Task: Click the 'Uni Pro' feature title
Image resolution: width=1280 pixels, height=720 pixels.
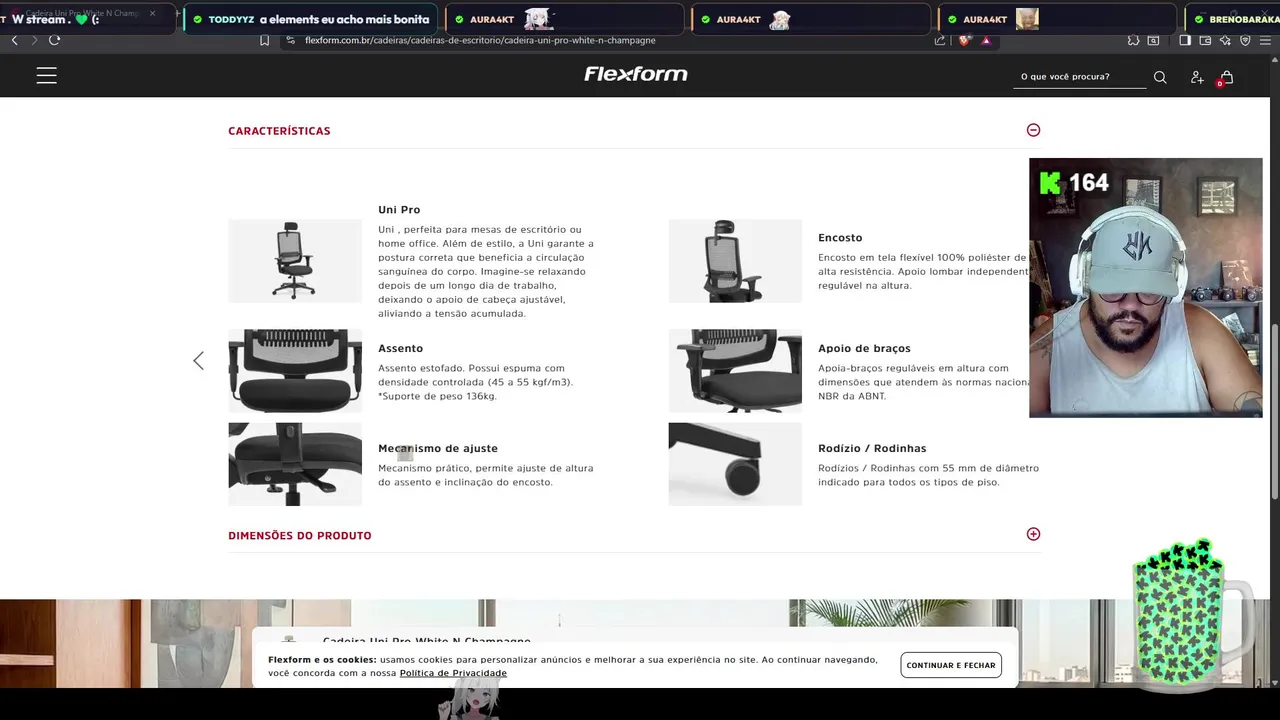Action: (x=399, y=210)
